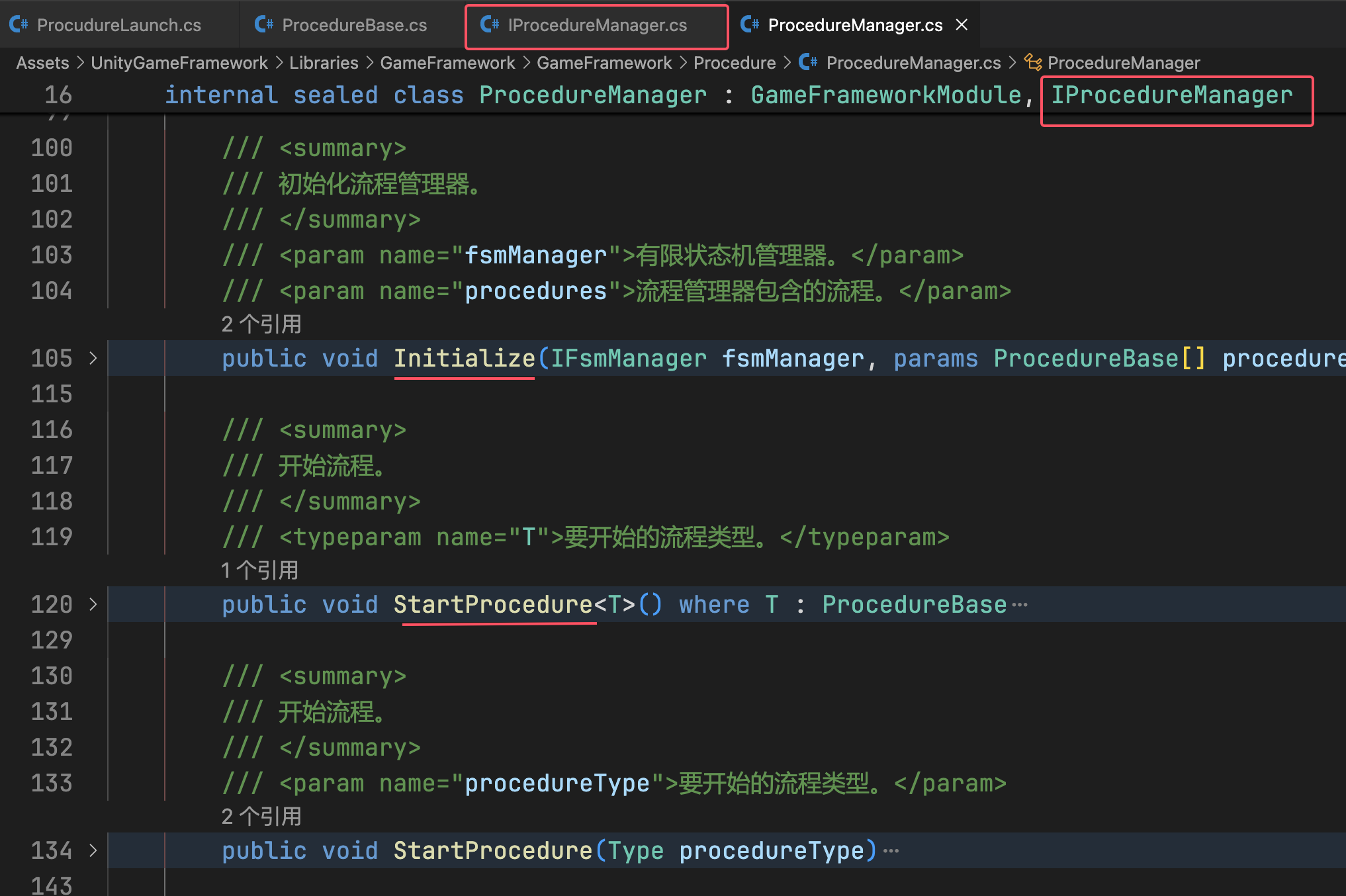Activate the ProcedureManager.cs tab

click(854, 25)
